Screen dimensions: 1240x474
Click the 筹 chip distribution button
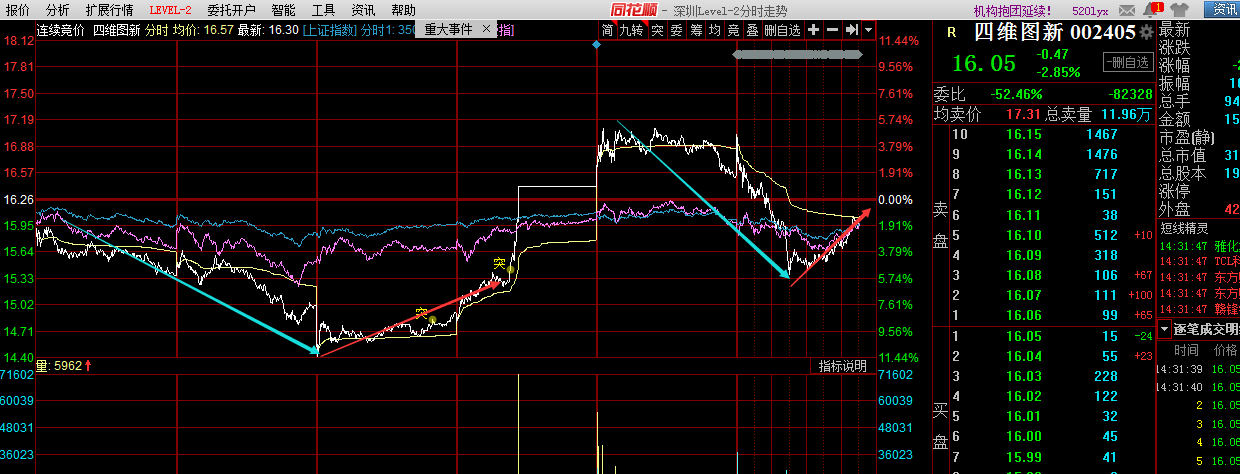[696, 30]
